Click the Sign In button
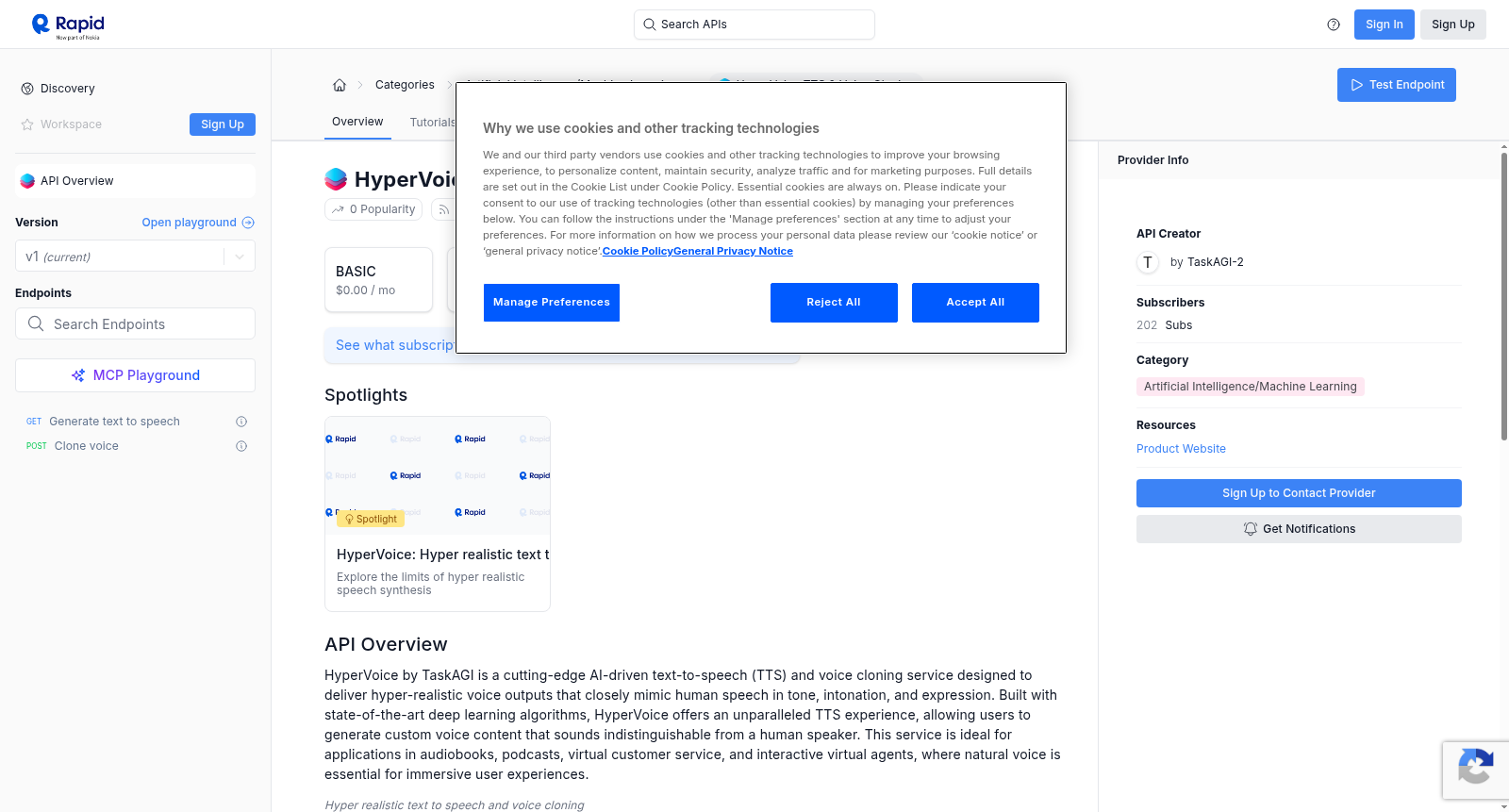The width and height of the screenshot is (1509, 812). pyautogui.click(x=1384, y=25)
